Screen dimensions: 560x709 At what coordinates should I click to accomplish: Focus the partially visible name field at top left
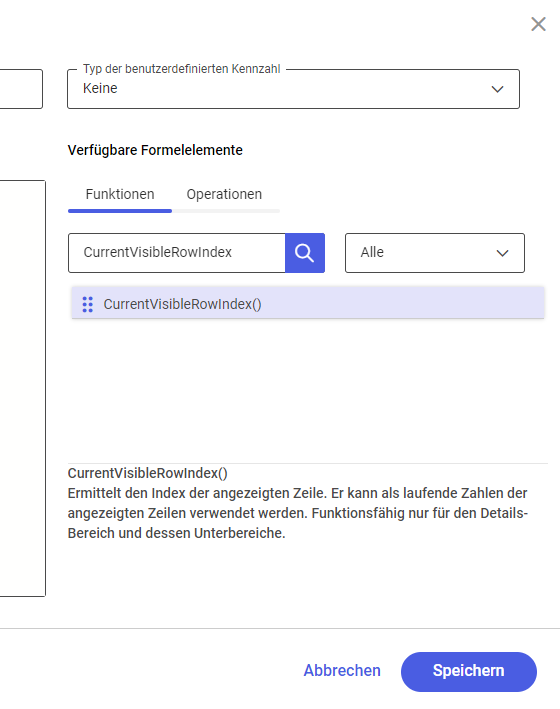click(21, 89)
